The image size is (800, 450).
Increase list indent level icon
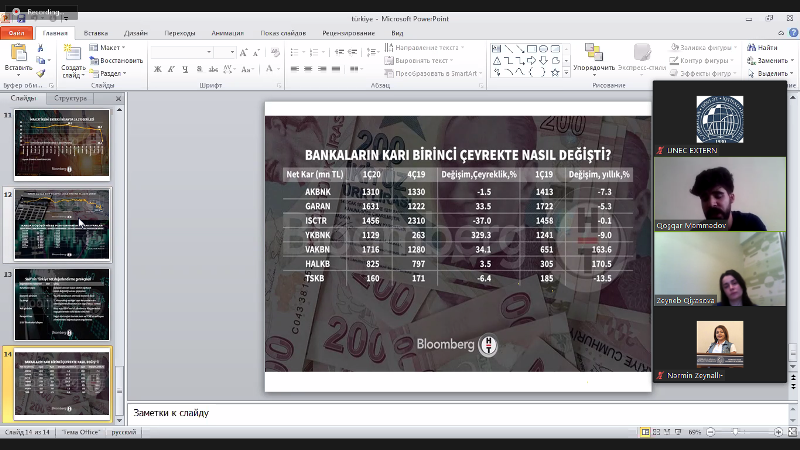[x=353, y=52]
